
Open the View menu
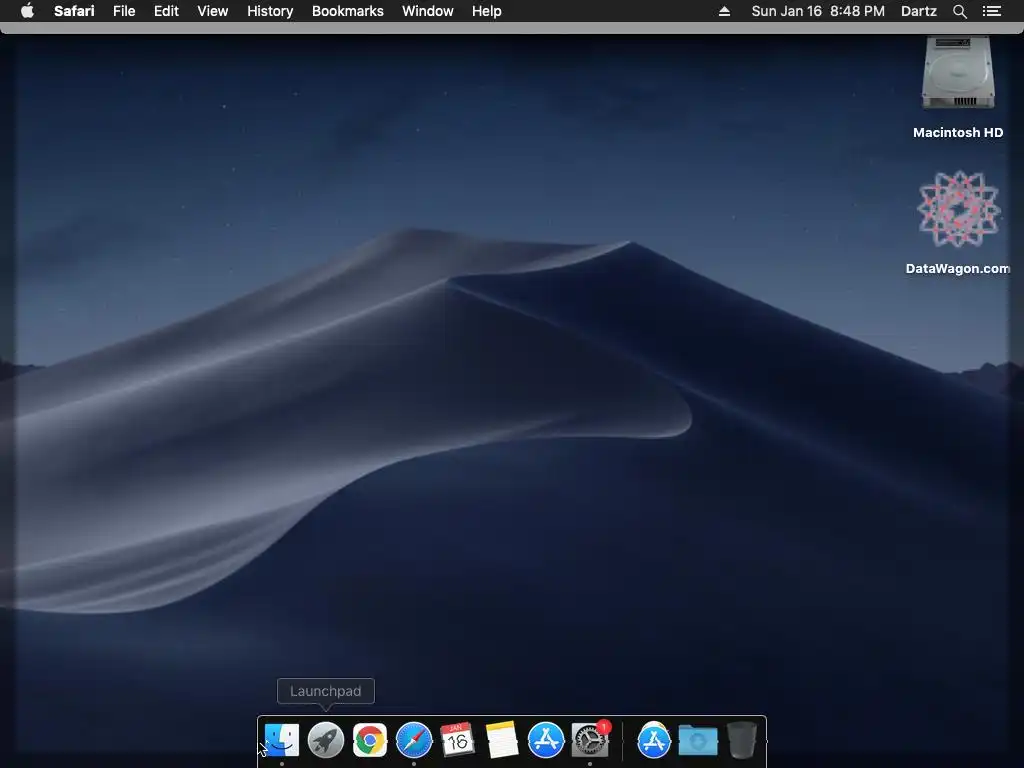click(x=213, y=11)
